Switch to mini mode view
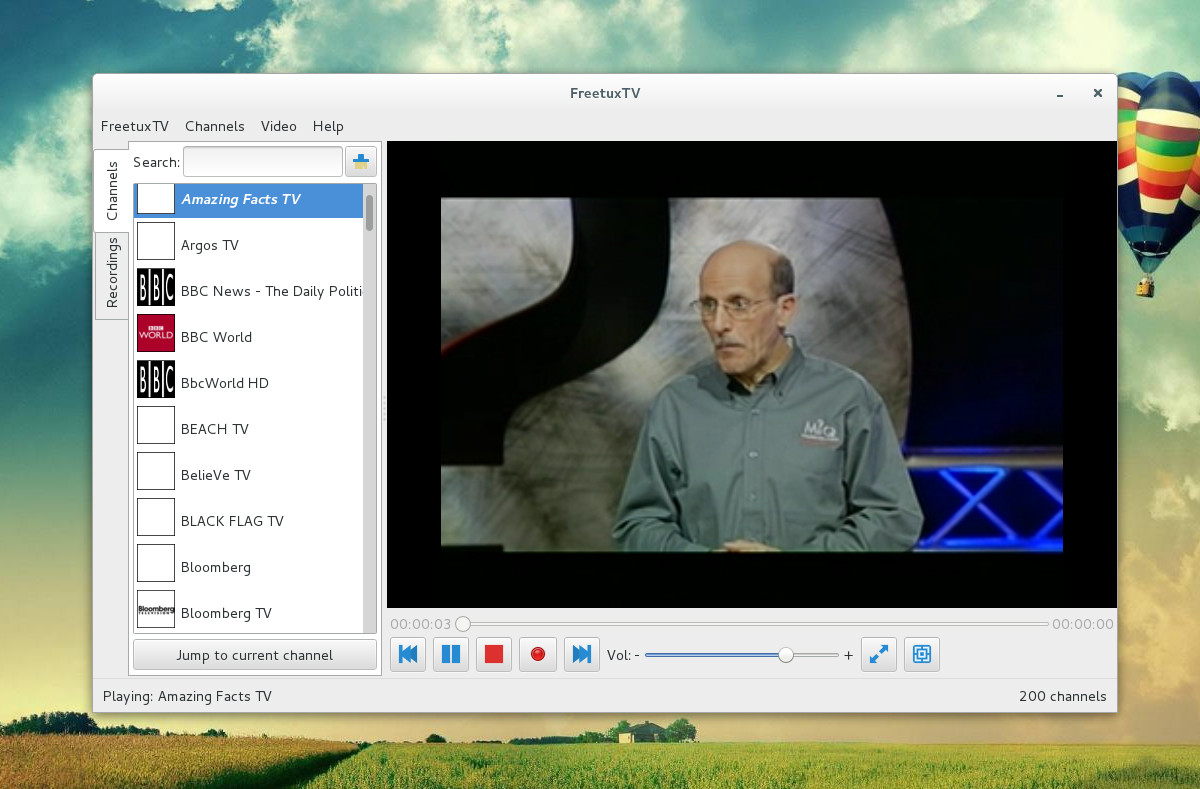The height and width of the screenshot is (789, 1200). point(922,654)
